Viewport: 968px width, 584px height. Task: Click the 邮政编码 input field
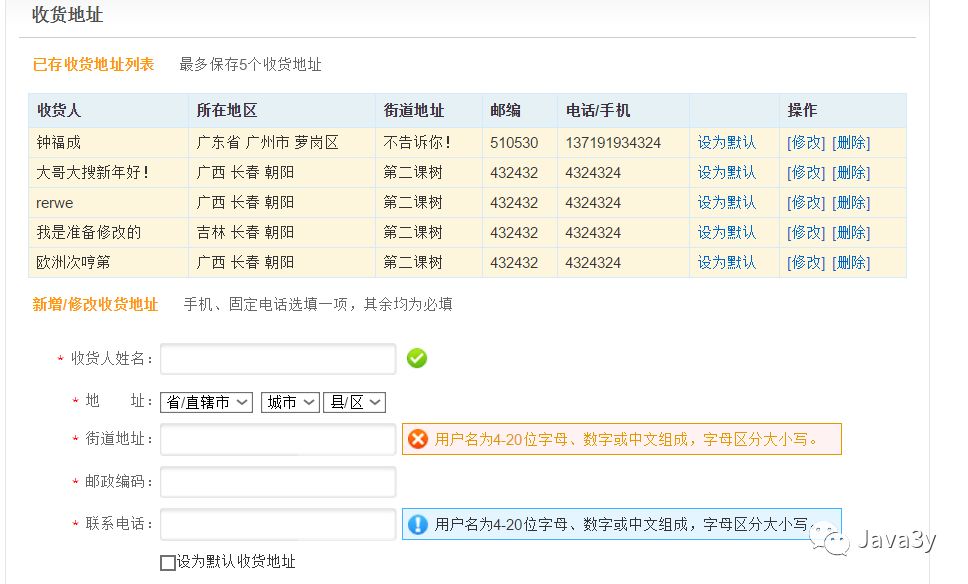(278, 482)
